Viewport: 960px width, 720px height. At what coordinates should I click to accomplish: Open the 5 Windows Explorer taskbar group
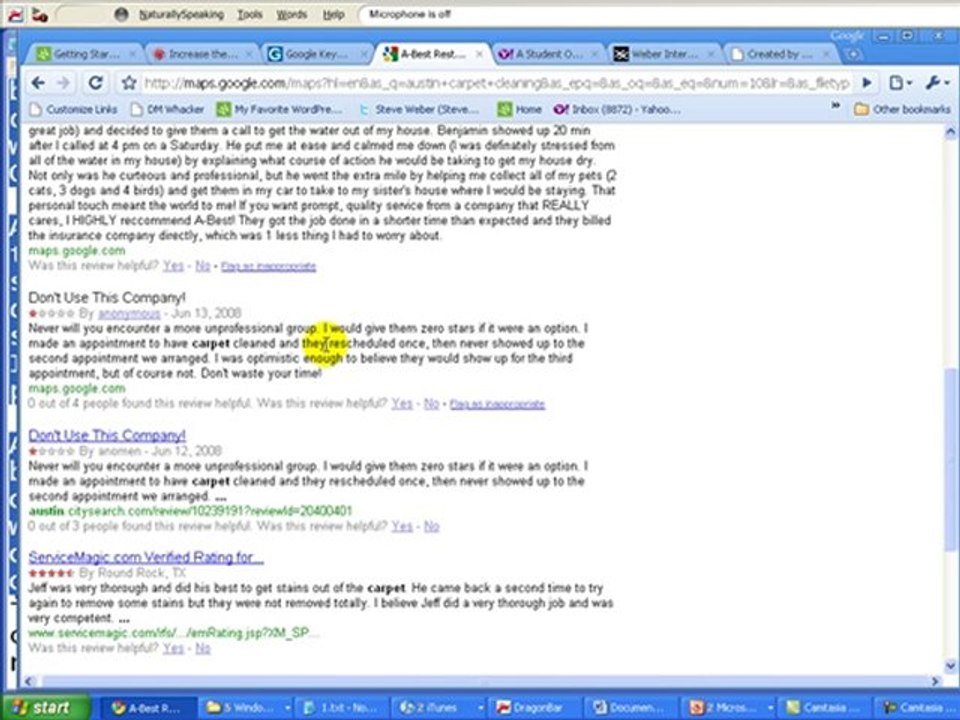tap(247, 708)
